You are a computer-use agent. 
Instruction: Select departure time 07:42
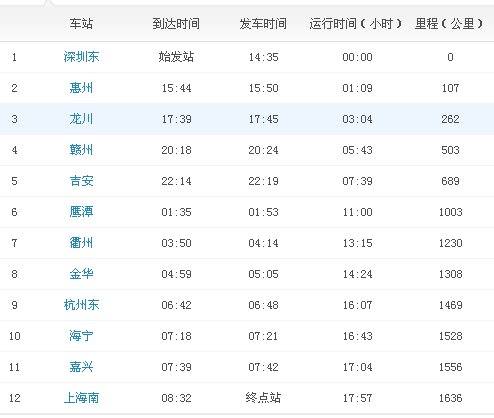click(x=263, y=367)
